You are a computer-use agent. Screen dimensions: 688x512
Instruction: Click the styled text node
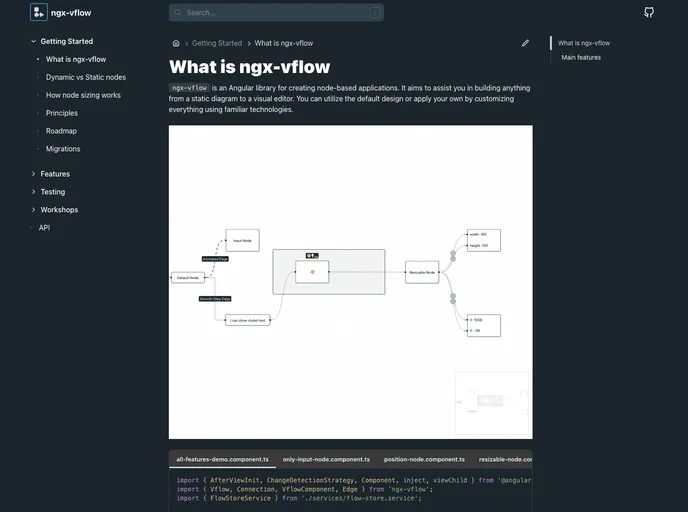[x=247, y=320]
